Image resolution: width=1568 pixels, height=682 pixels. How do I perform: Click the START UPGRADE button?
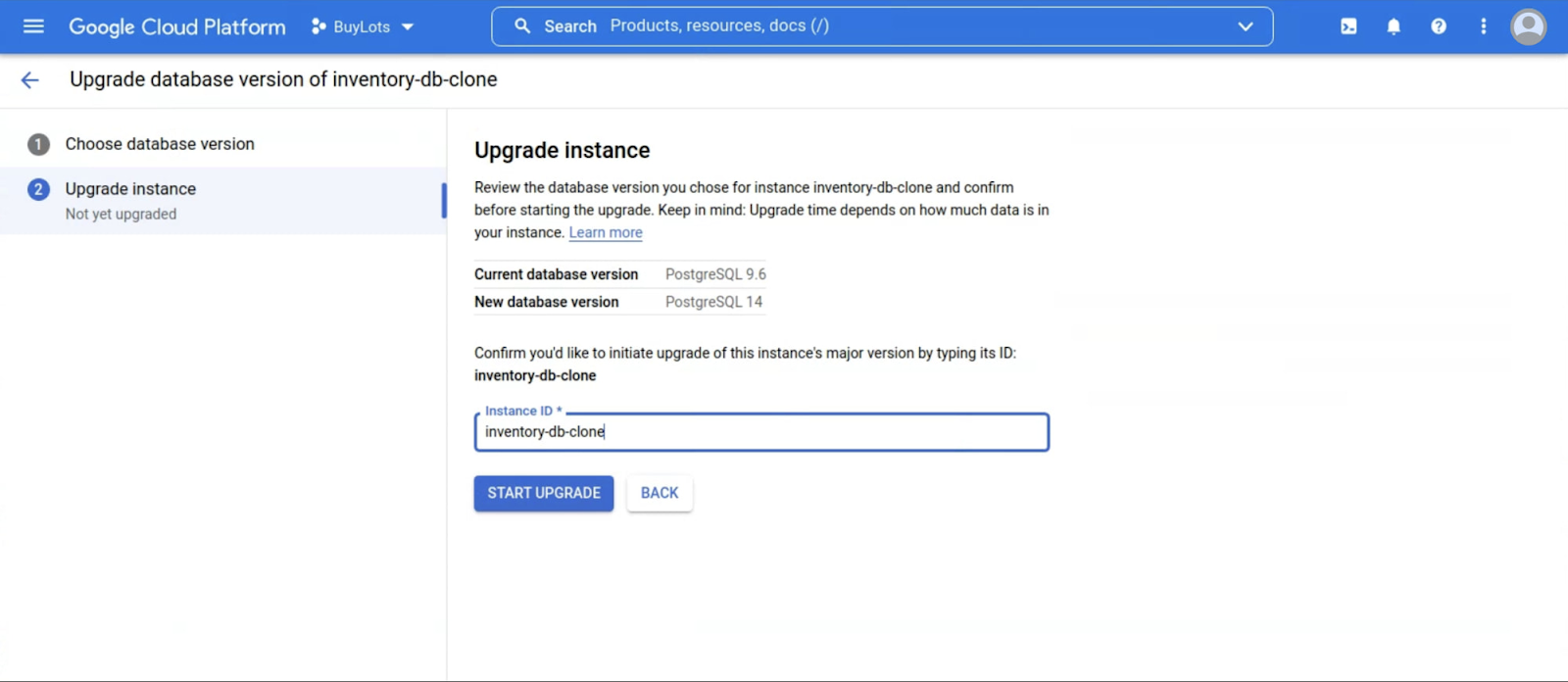(544, 493)
